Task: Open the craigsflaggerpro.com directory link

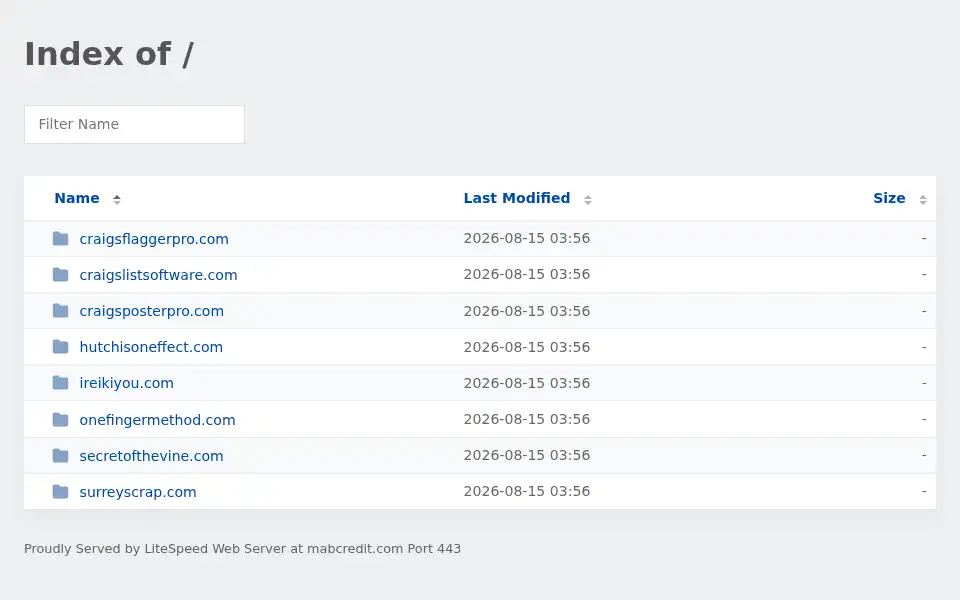Action: click(x=154, y=239)
